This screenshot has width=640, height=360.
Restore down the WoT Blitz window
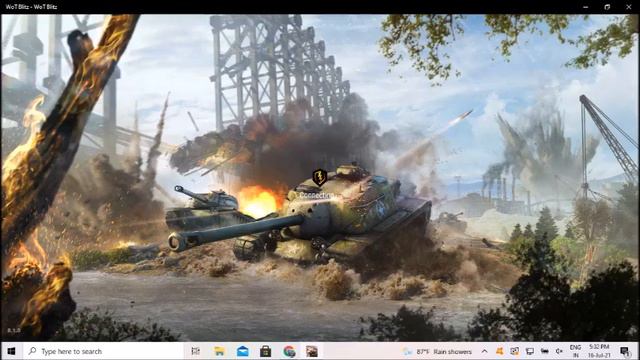click(607, 7)
